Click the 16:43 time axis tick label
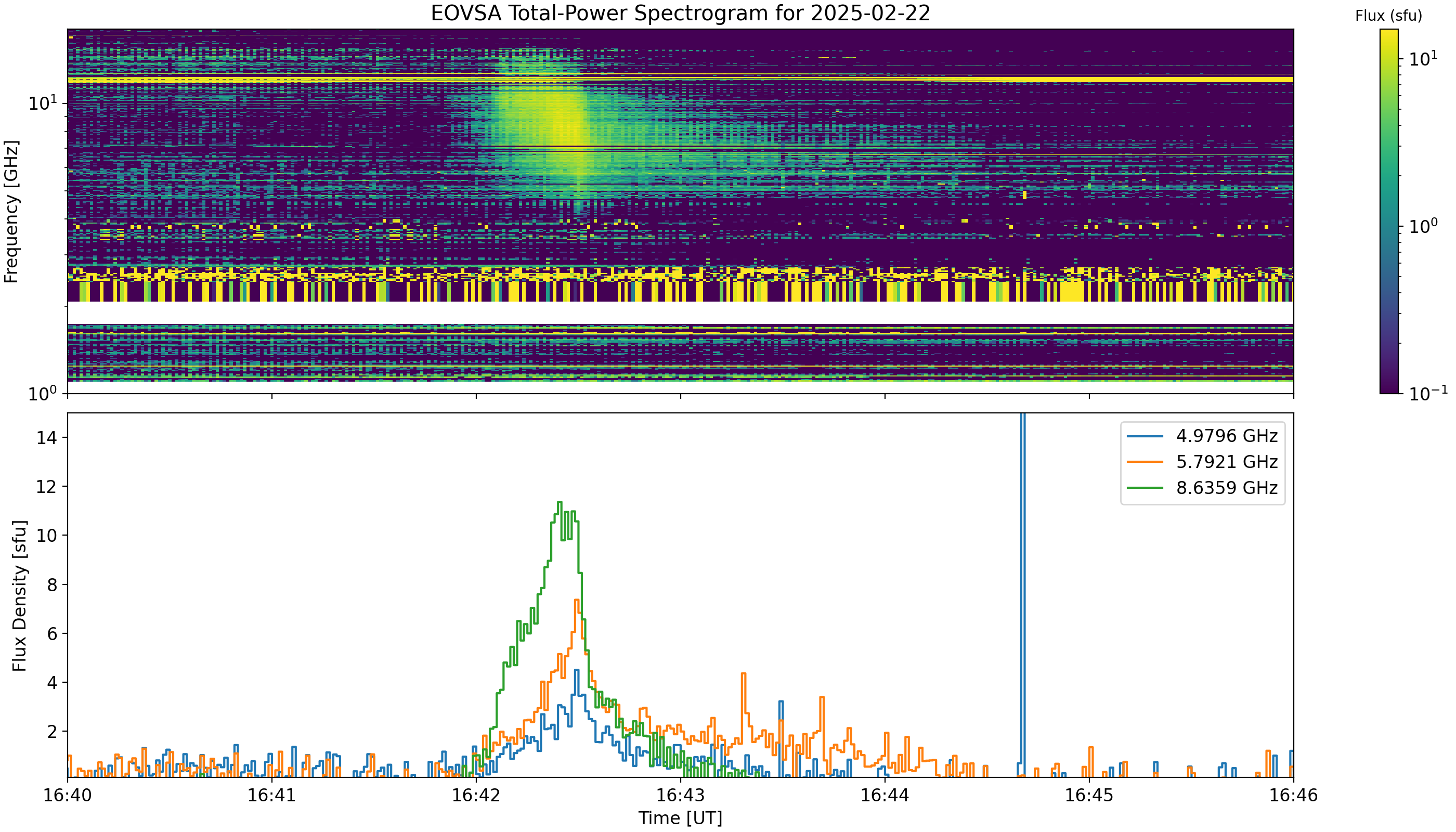 [681, 796]
